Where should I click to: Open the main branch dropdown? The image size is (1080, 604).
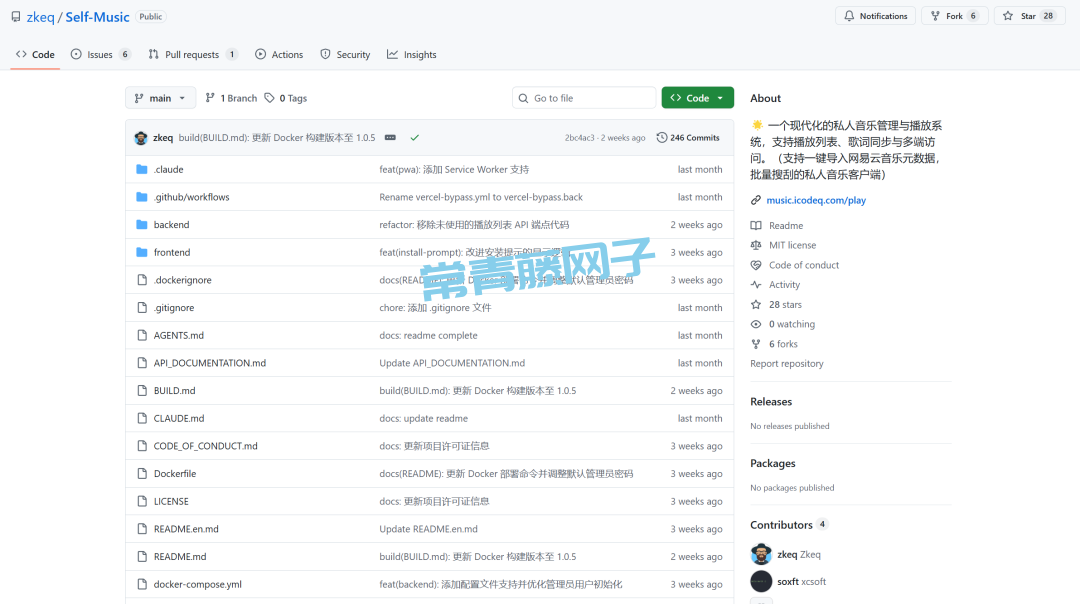pyautogui.click(x=160, y=98)
